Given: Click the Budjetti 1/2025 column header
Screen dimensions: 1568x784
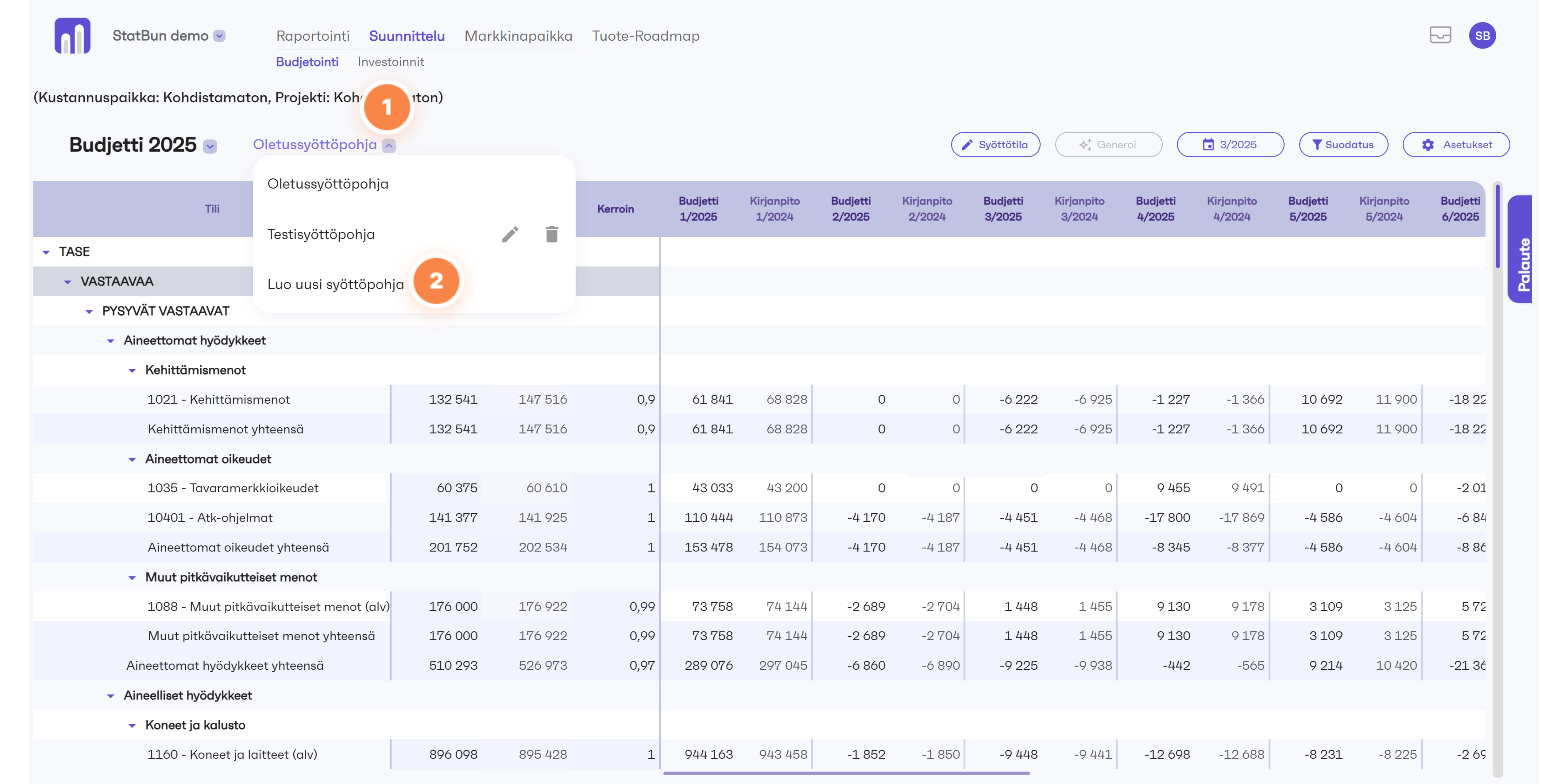Looking at the screenshot, I should pyautogui.click(x=699, y=209).
